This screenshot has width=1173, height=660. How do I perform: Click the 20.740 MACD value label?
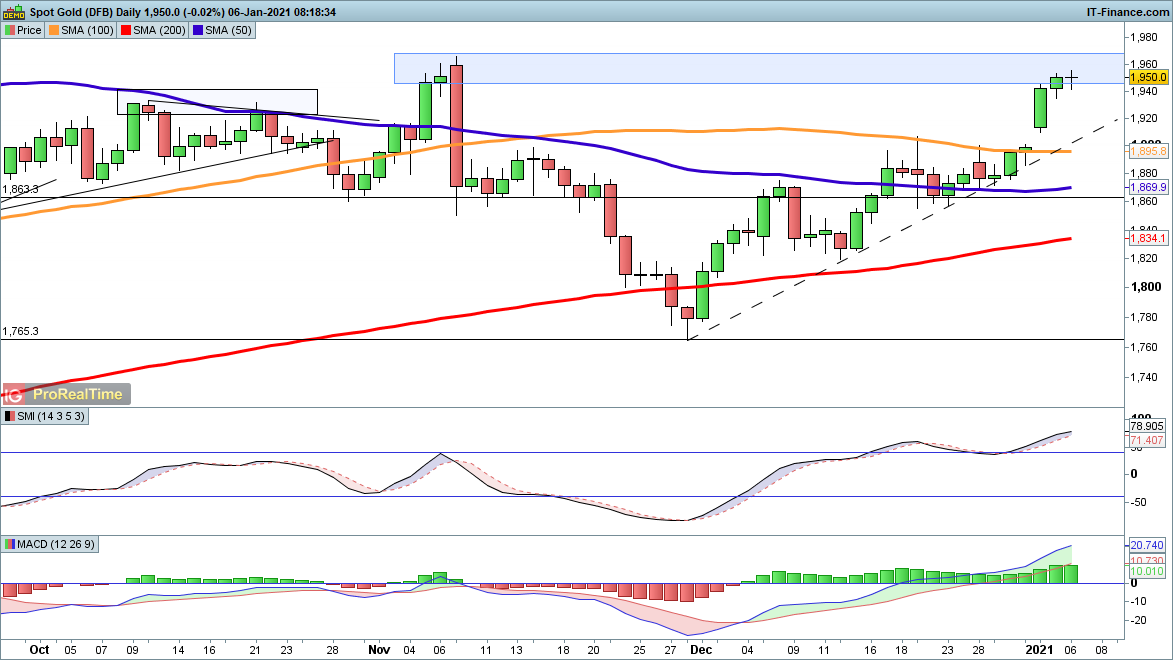click(1146, 545)
